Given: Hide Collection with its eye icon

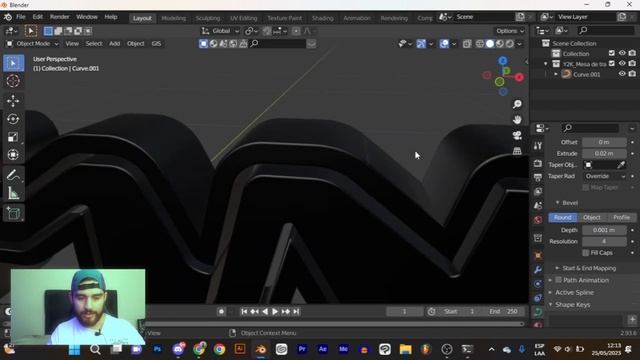Looking at the screenshot, I should pyautogui.click(x=622, y=53).
